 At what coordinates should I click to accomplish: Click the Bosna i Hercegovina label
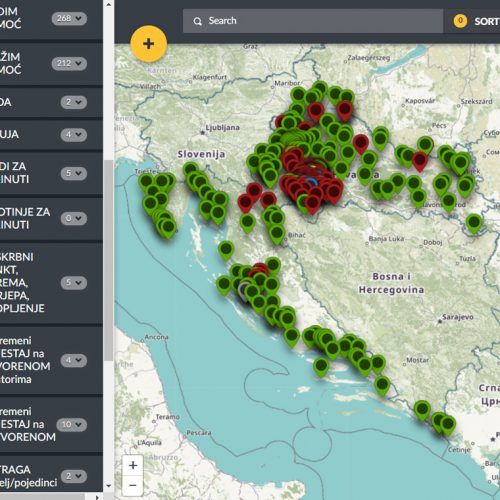pos(391,283)
